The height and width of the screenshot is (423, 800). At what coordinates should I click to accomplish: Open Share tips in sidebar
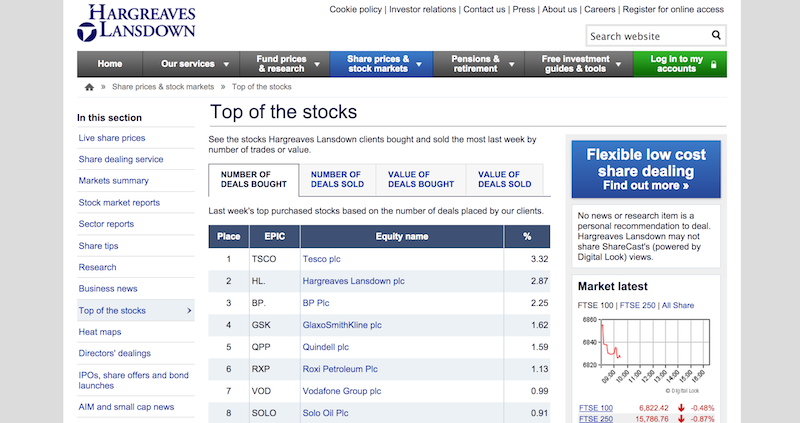tap(98, 246)
